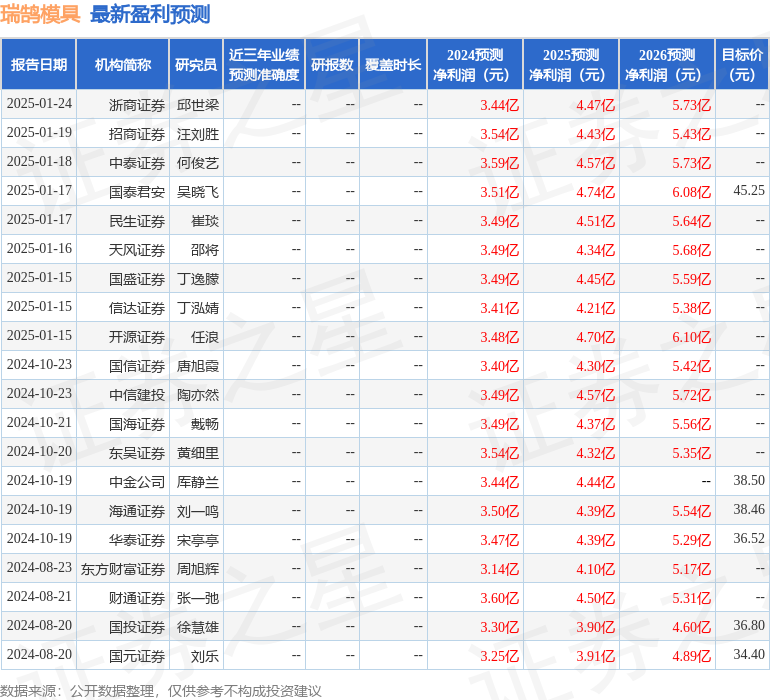This screenshot has height=700, width=770.
Task: Click researcher name 徐慧雄
Action: click(x=198, y=627)
